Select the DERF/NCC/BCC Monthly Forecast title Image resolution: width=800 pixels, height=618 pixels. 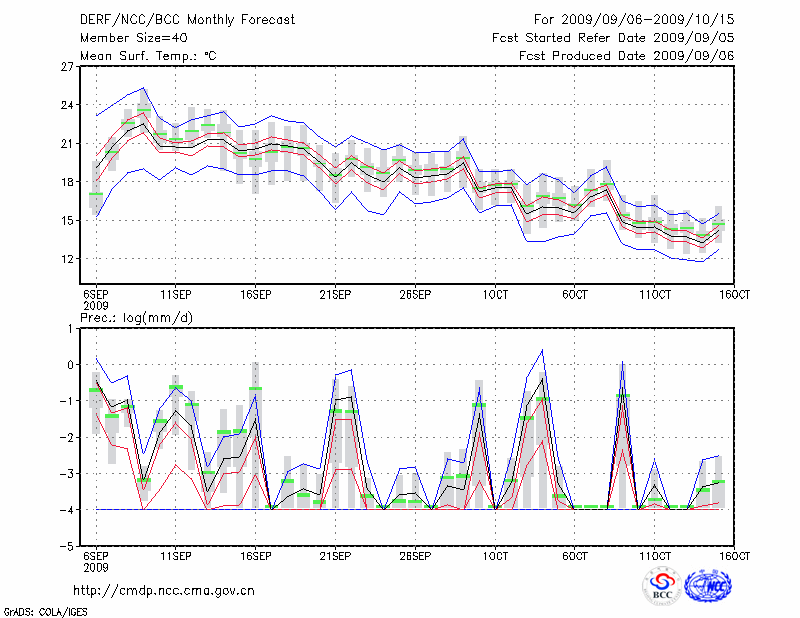point(190,19)
